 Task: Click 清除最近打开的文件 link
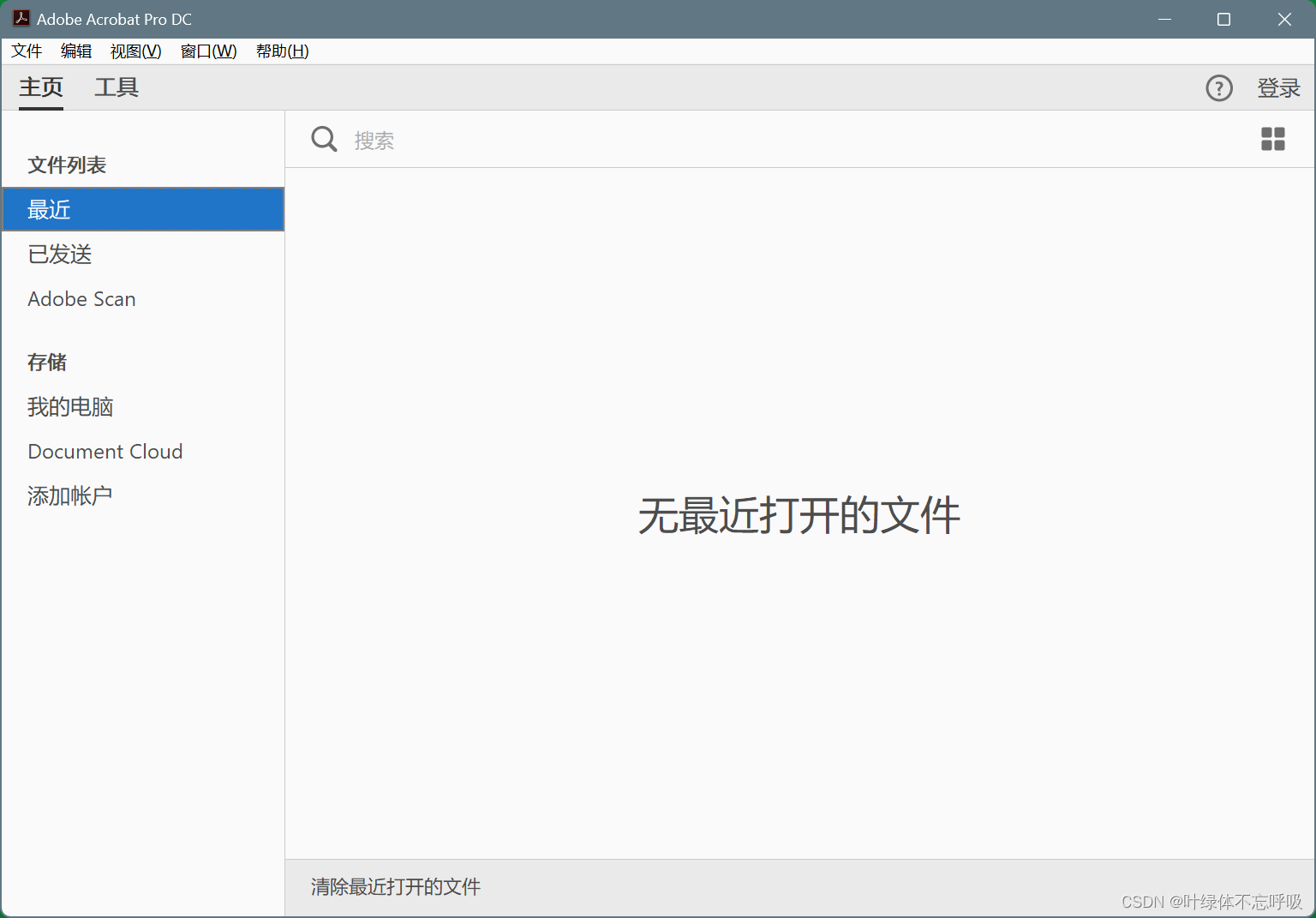pos(396,887)
